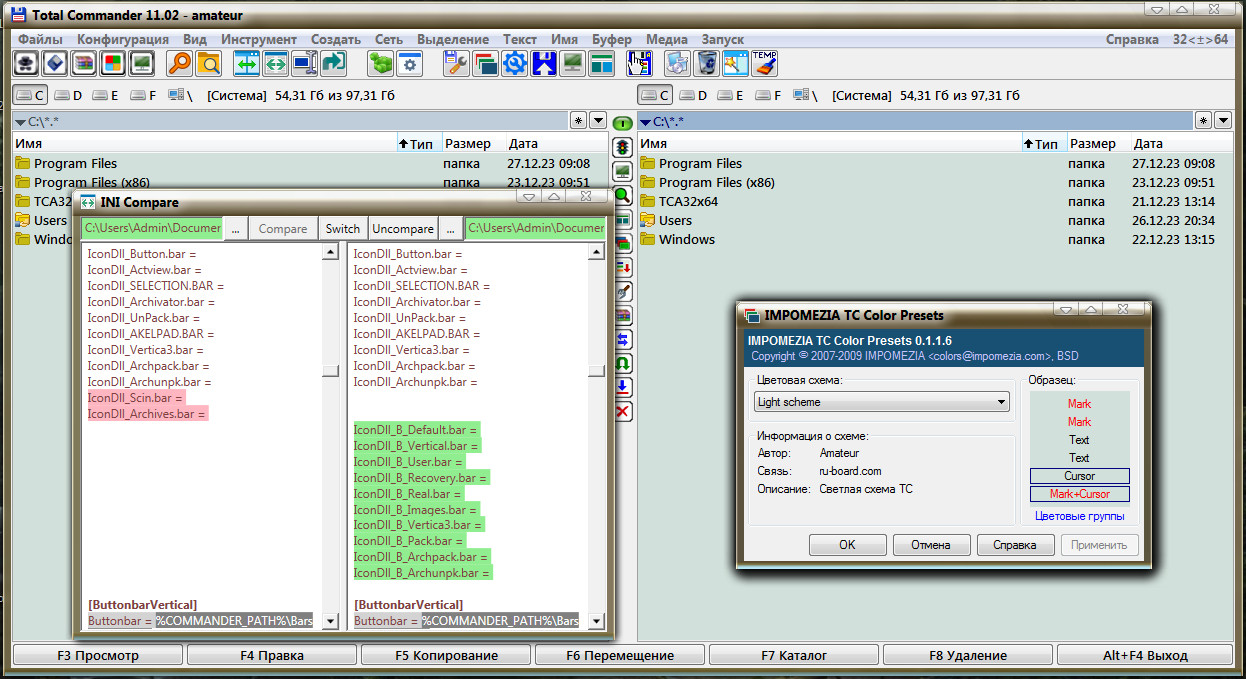
Task: Click the WinRAR archive icon in main toolbar
Action: click(84, 63)
